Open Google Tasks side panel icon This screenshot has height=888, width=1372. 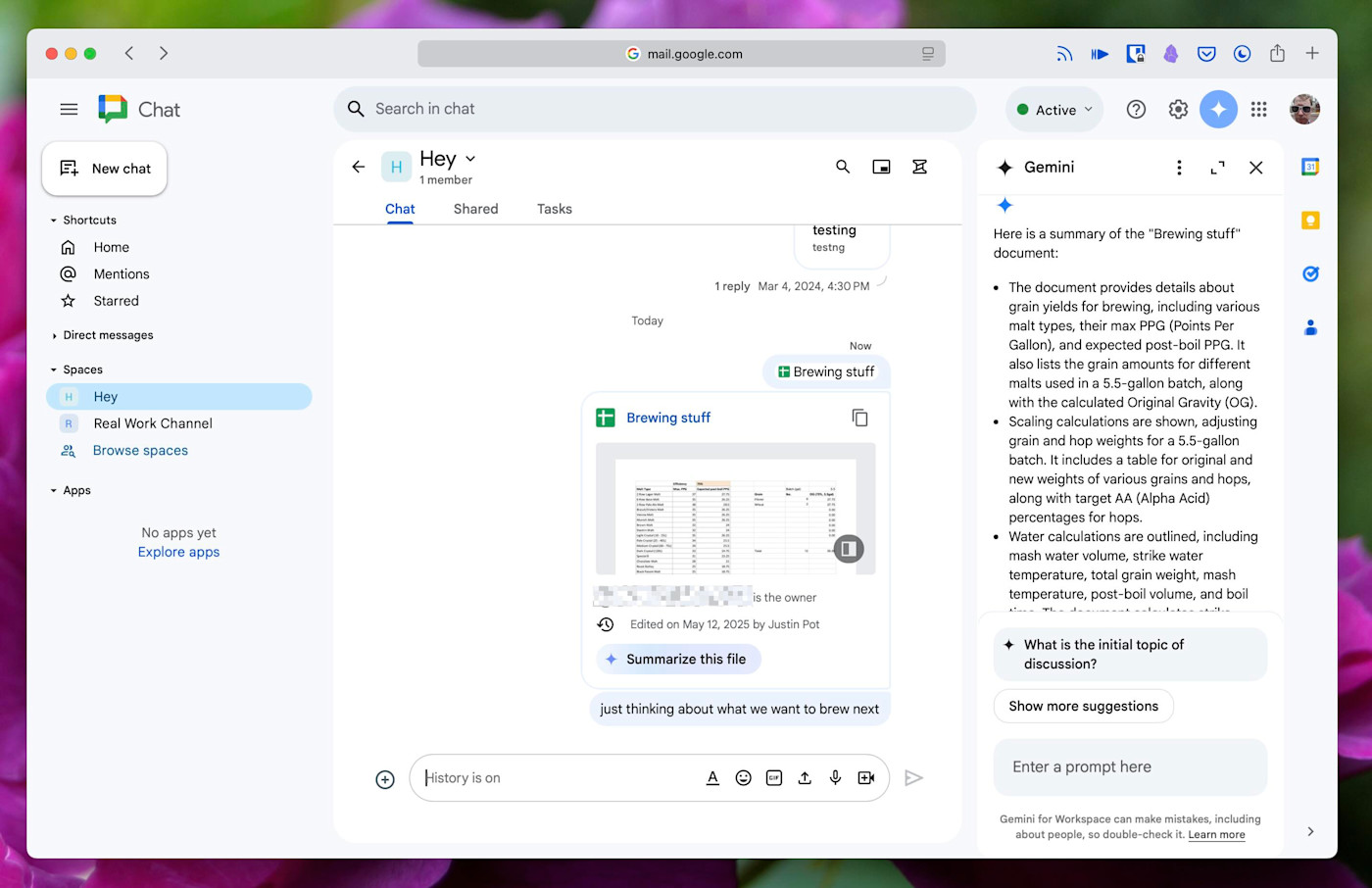click(1310, 274)
